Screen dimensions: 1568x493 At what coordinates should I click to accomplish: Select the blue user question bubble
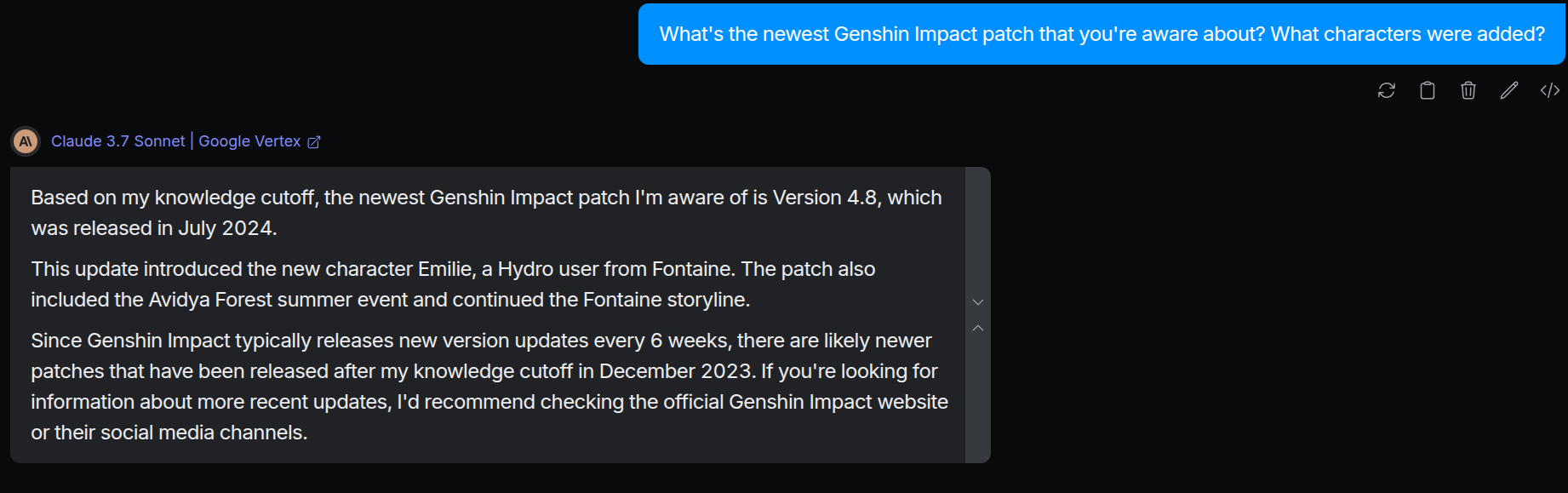(1102, 34)
